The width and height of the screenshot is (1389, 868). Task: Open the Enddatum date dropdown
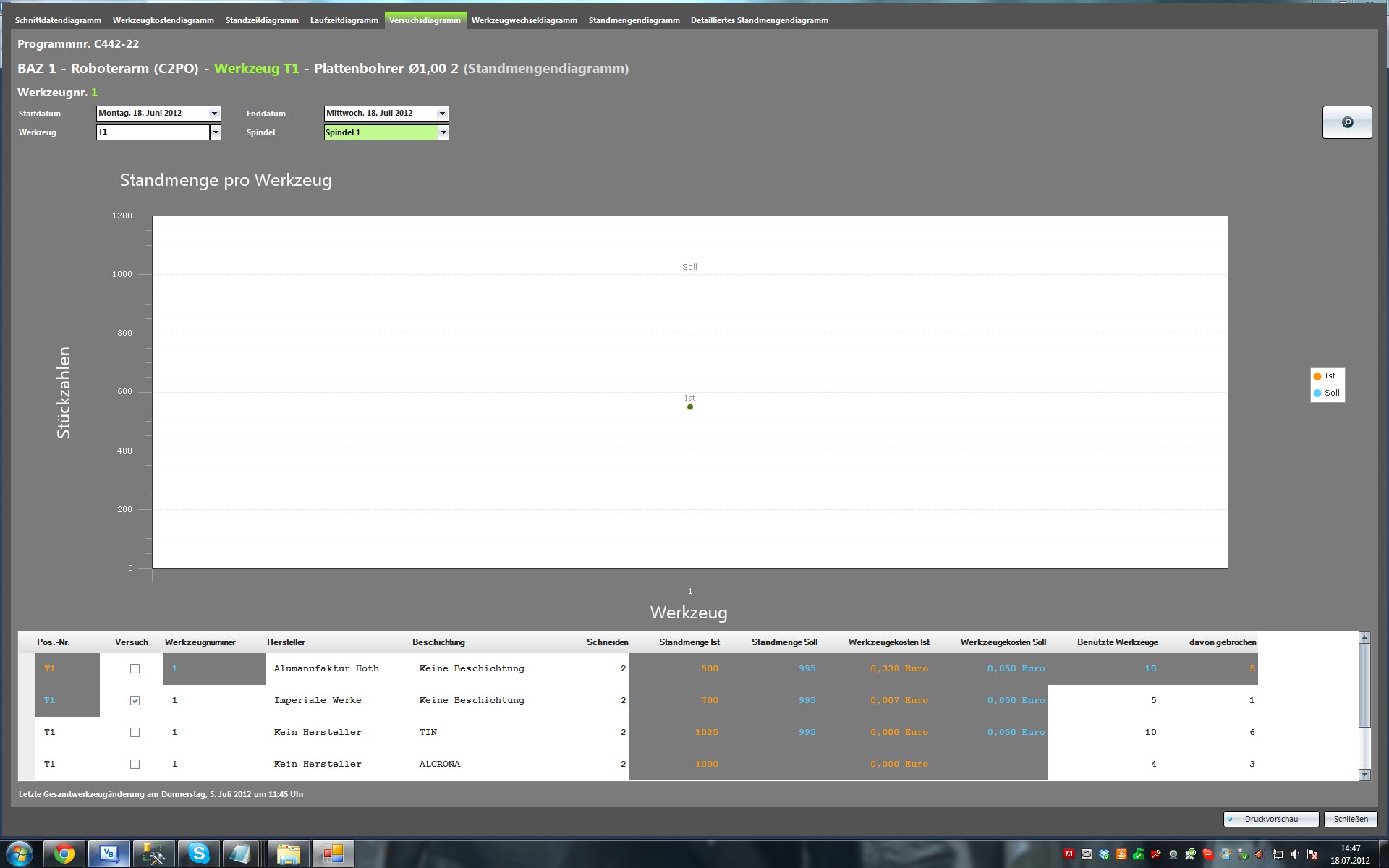coord(442,114)
